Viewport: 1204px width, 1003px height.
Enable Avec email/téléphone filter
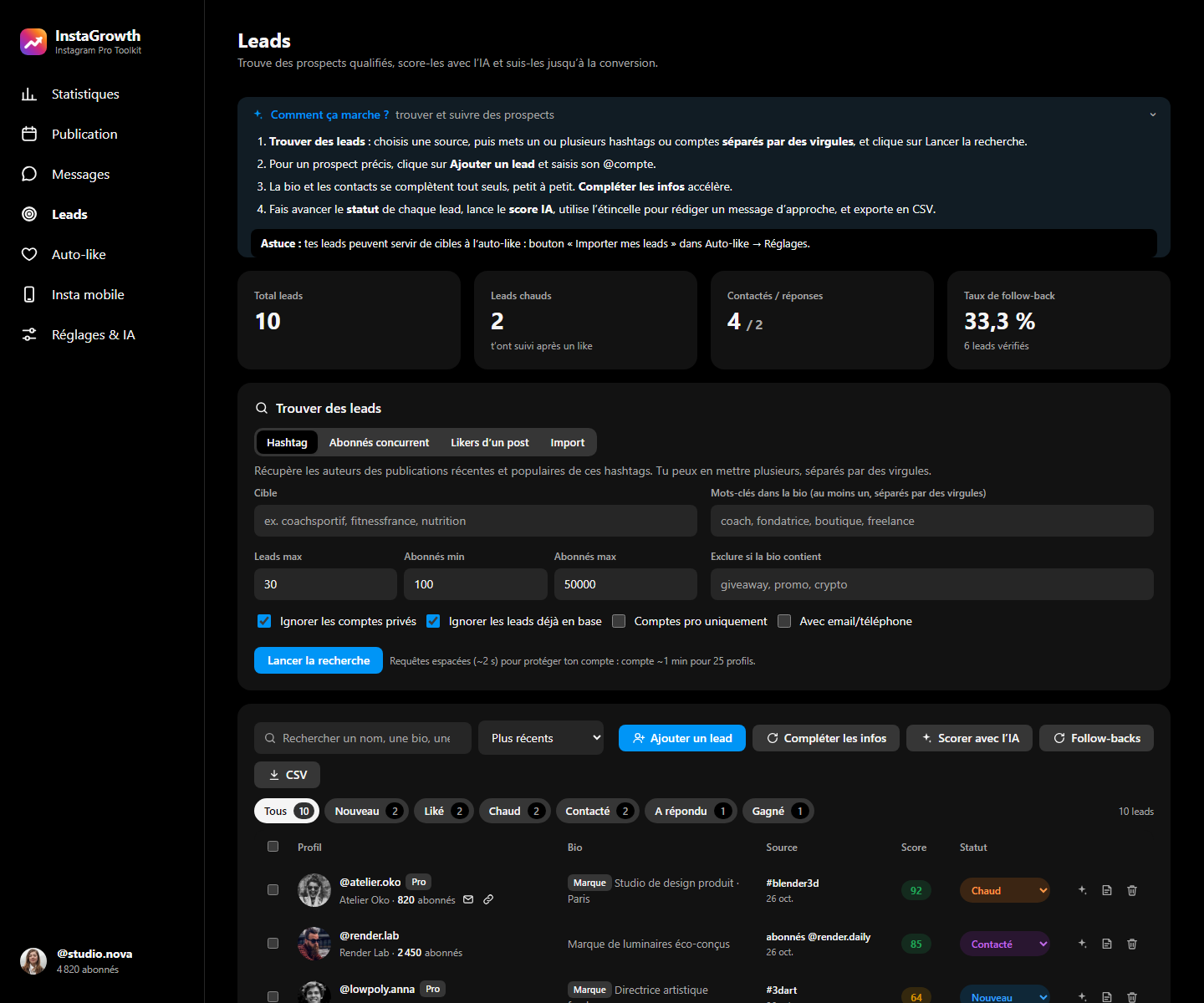pyautogui.click(x=784, y=621)
